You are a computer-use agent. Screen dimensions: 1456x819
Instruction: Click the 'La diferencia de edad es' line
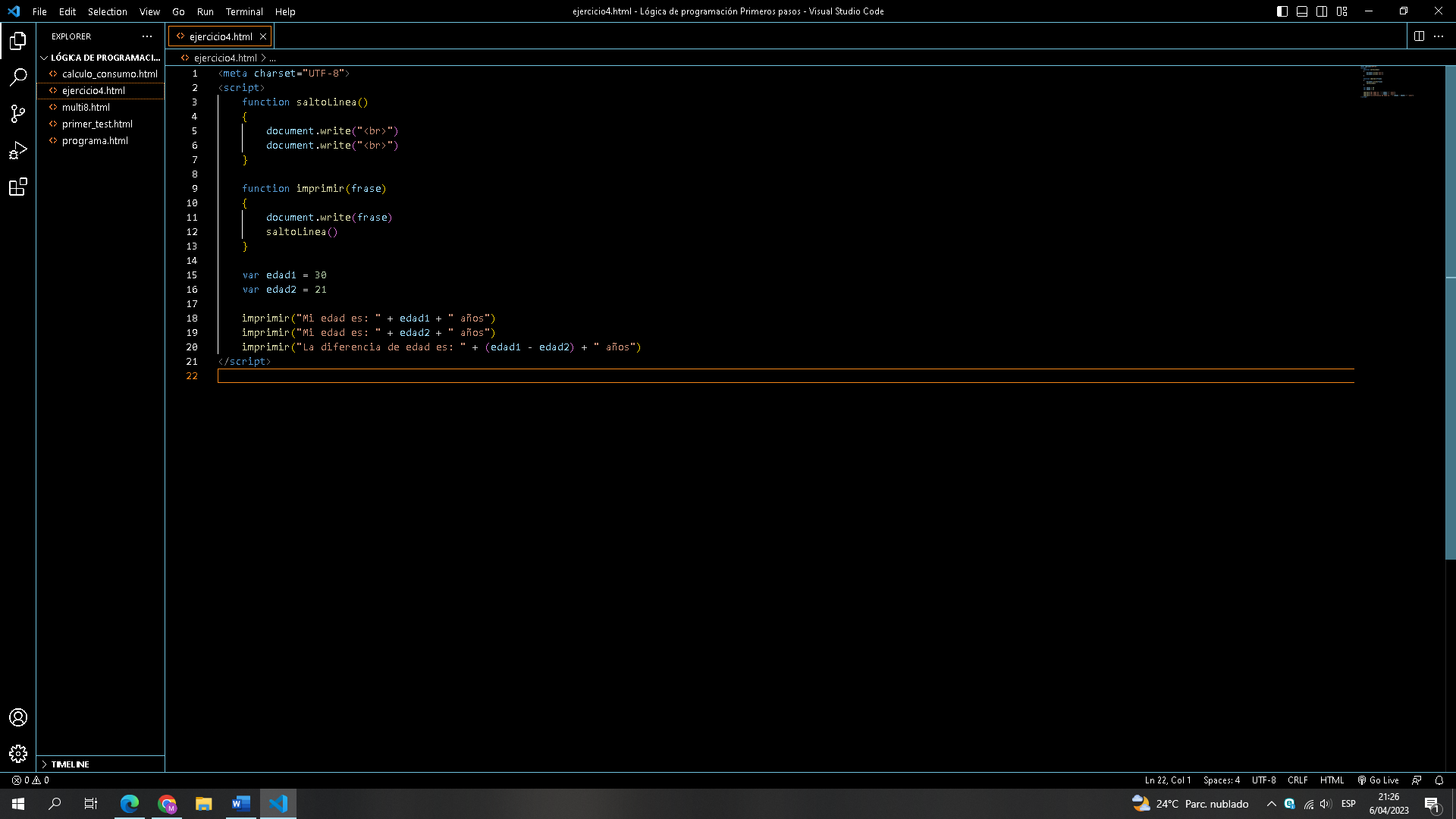[x=441, y=347]
